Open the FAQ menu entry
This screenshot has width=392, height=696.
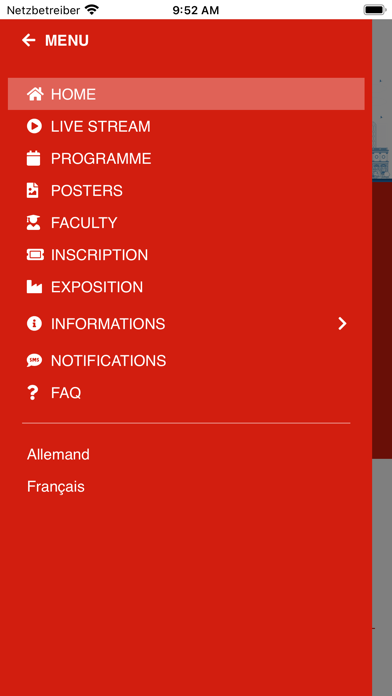pyautogui.click(x=186, y=392)
